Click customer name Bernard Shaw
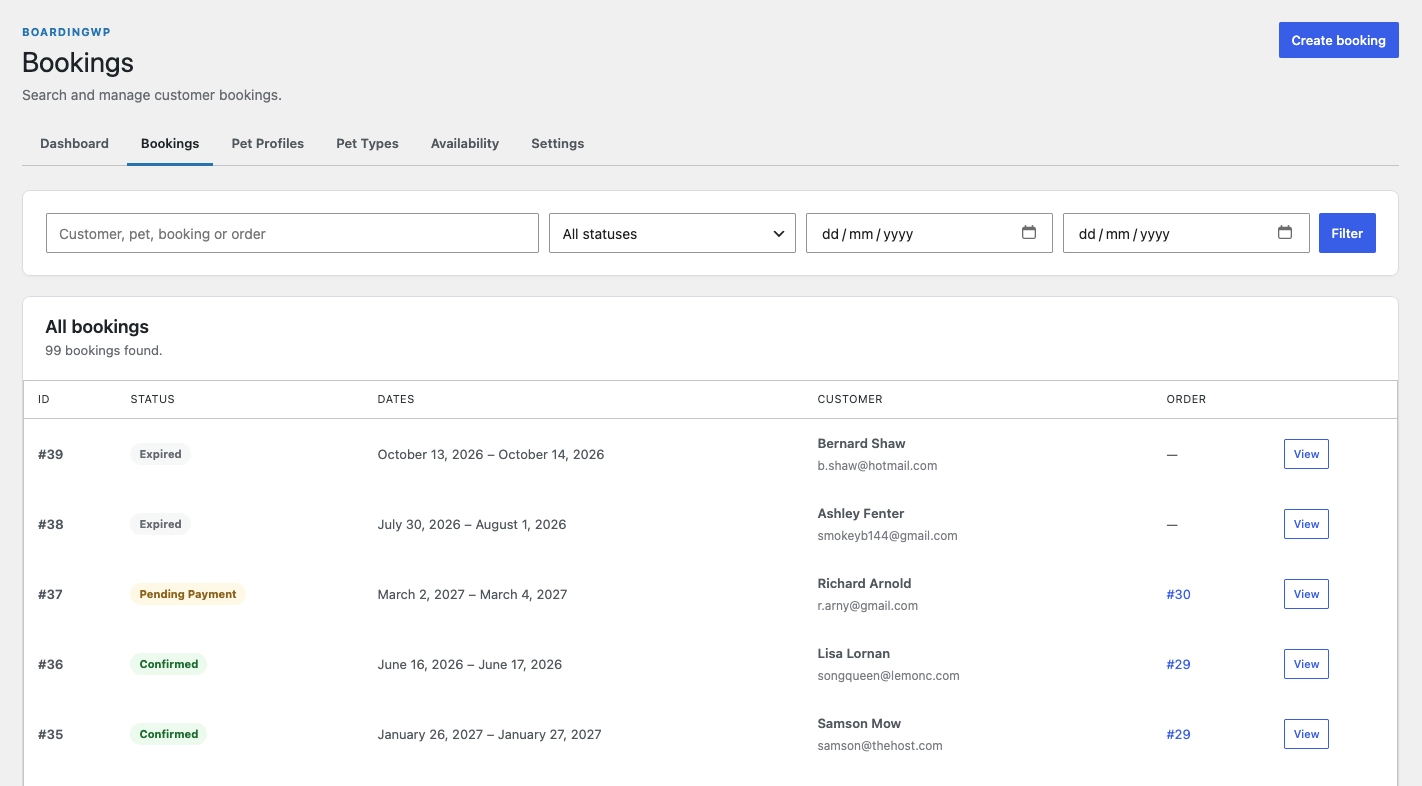Screen dimensions: 1422x786 (x=861, y=443)
